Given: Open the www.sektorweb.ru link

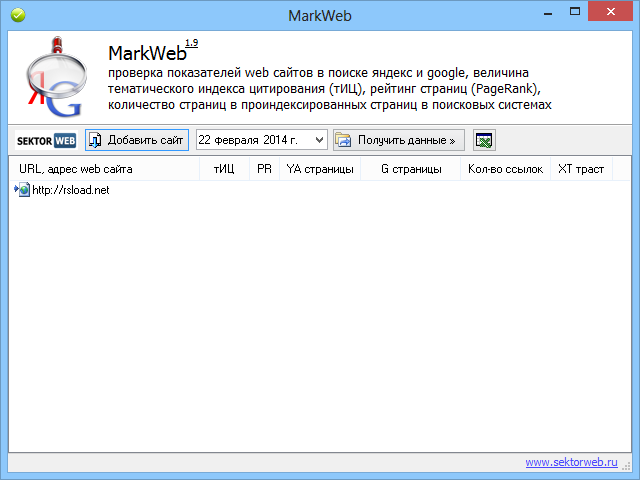Looking at the screenshot, I should [x=571, y=462].
